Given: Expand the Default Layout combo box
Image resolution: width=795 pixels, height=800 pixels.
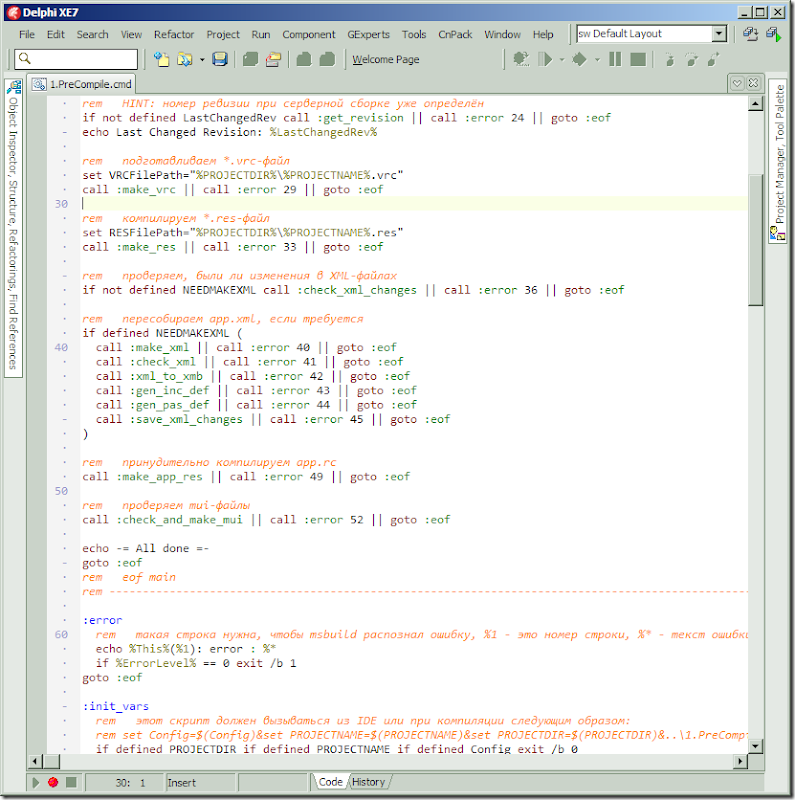Looking at the screenshot, I should (x=718, y=34).
